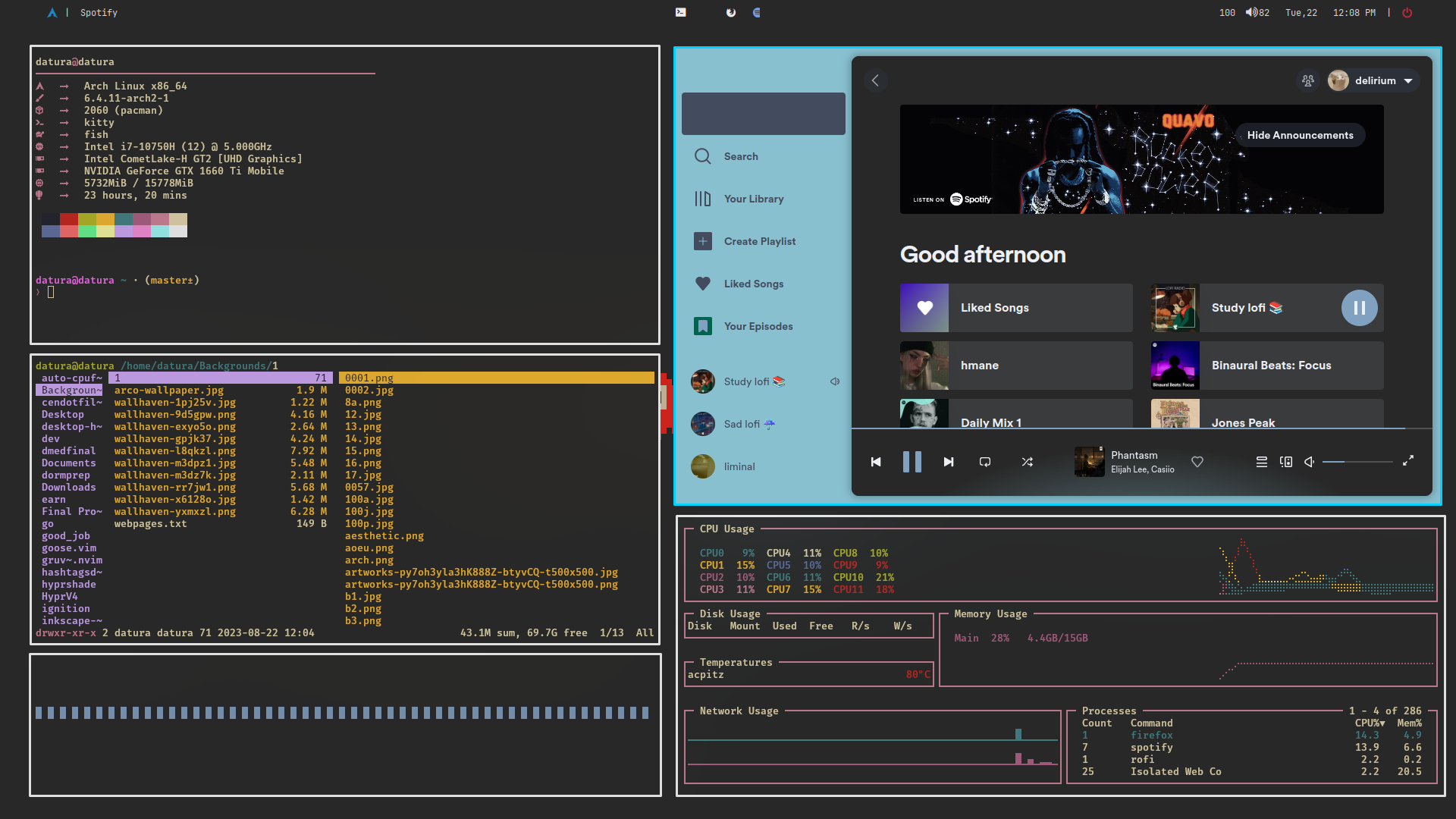The width and height of the screenshot is (1456, 819).
Task: Click Create Playlist in the sidebar
Action: pyautogui.click(x=759, y=241)
